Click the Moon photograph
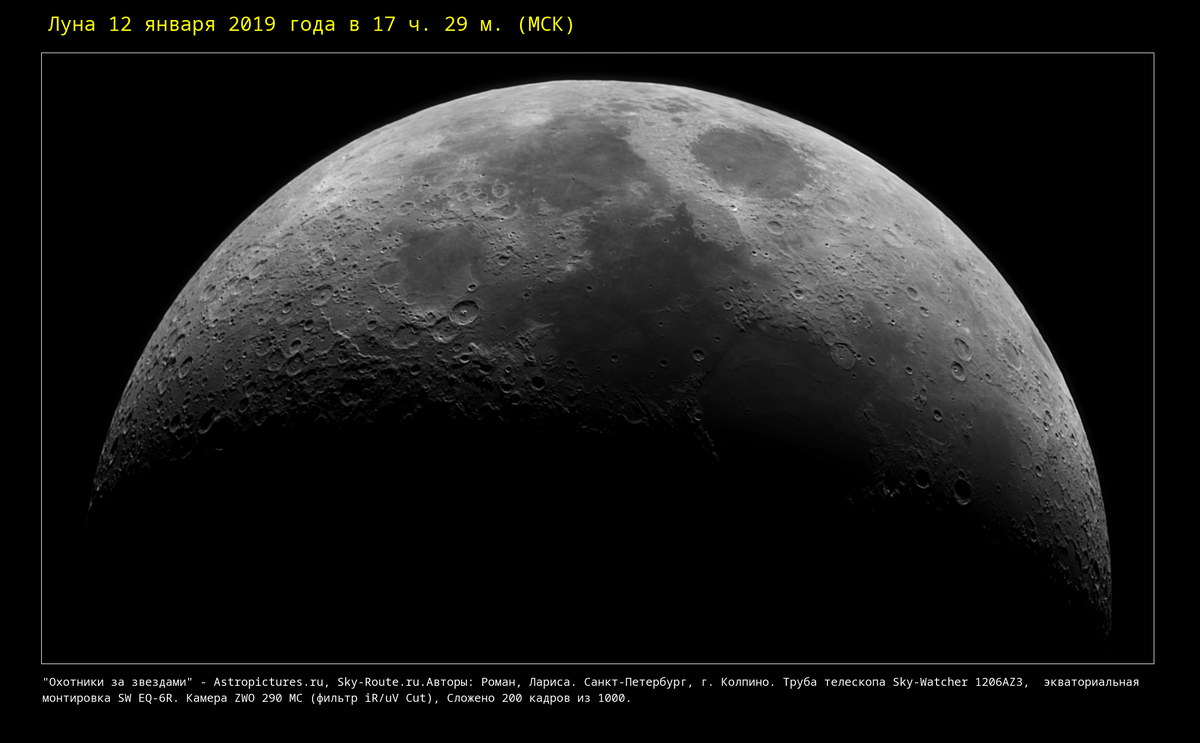This screenshot has width=1200, height=743. 597,358
